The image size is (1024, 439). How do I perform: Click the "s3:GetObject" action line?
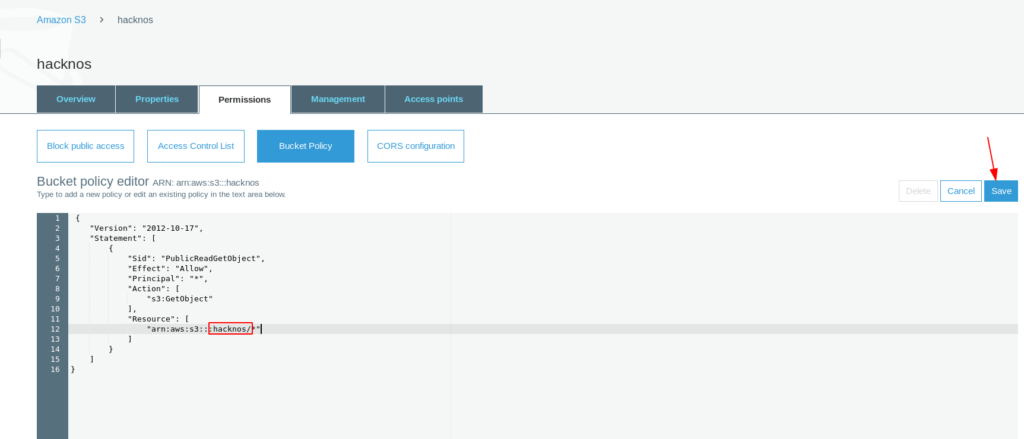(180, 298)
